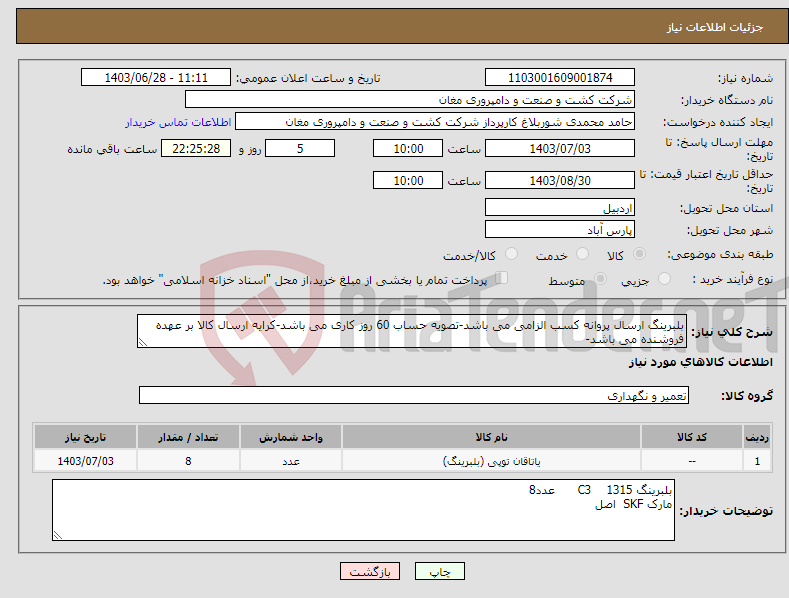Click the general need description text area

tap(412, 331)
